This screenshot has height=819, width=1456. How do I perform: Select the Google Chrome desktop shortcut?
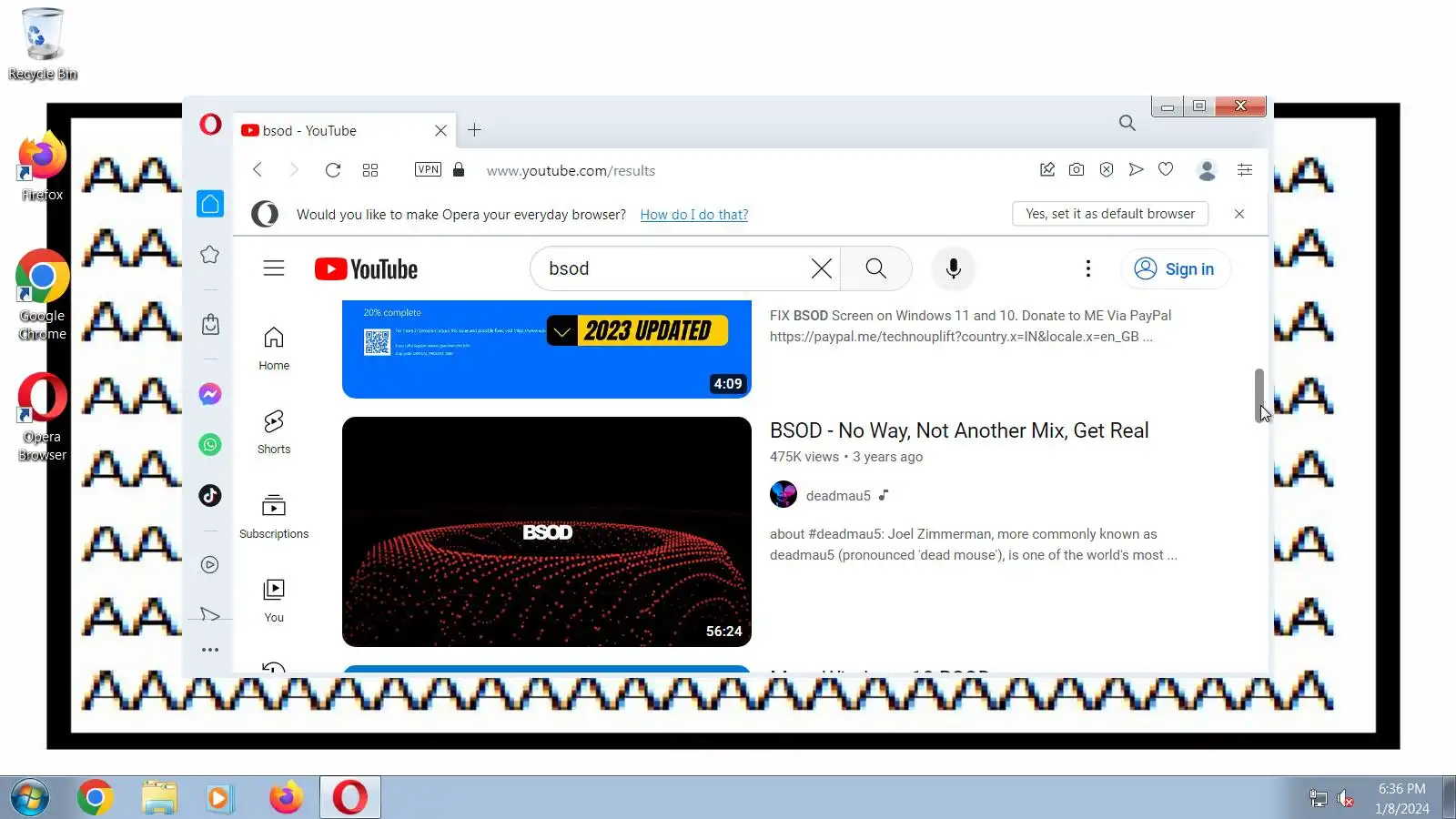coord(42,296)
